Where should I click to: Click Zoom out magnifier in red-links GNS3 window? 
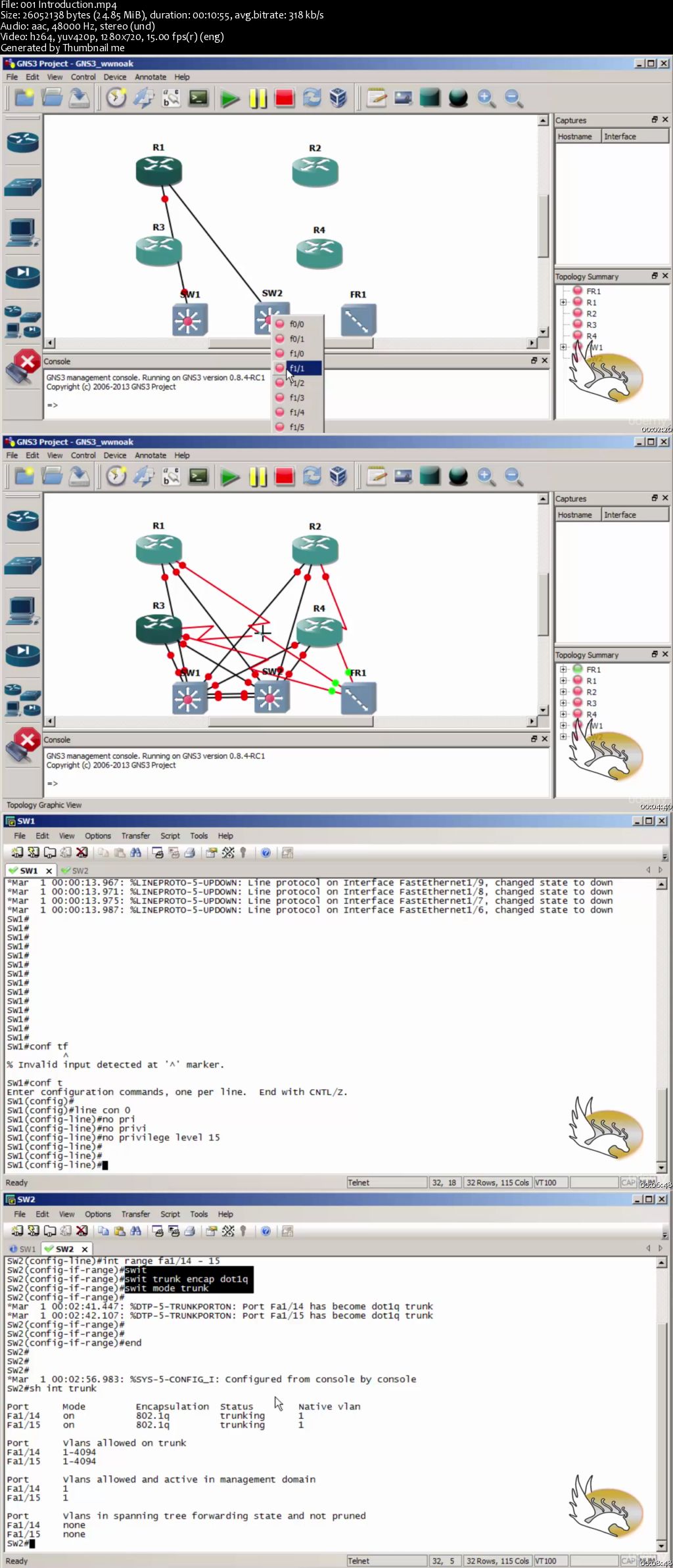pyautogui.click(x=513, y=476)
